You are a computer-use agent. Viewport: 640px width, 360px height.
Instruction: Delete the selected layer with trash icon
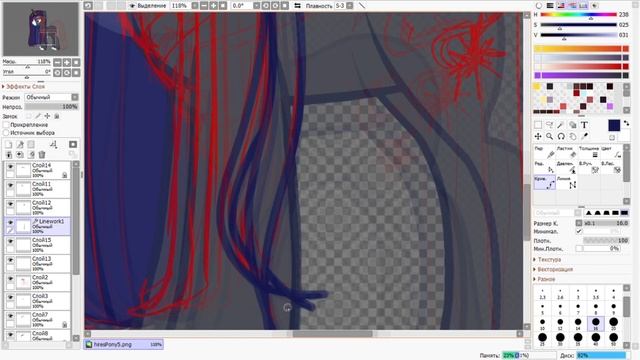(42, 155)
